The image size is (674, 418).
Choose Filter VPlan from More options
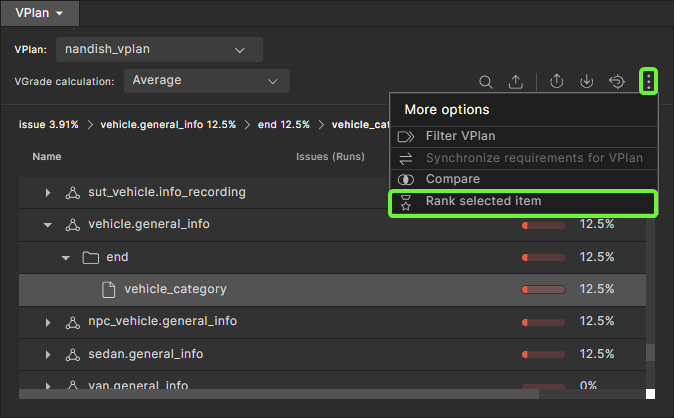point(460,136)
